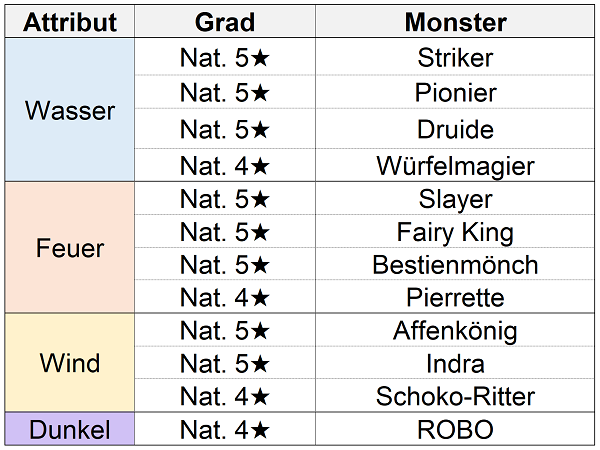
Task: Click the Grad column header
Action: tap(225, 22)
